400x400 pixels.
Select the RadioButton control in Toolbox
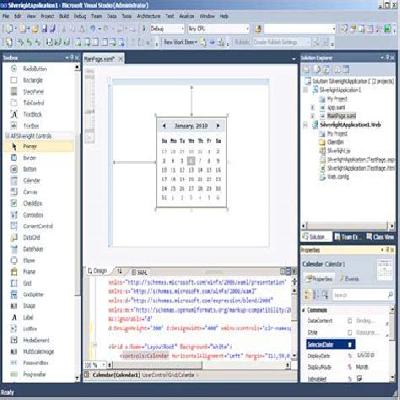(35, 69)
